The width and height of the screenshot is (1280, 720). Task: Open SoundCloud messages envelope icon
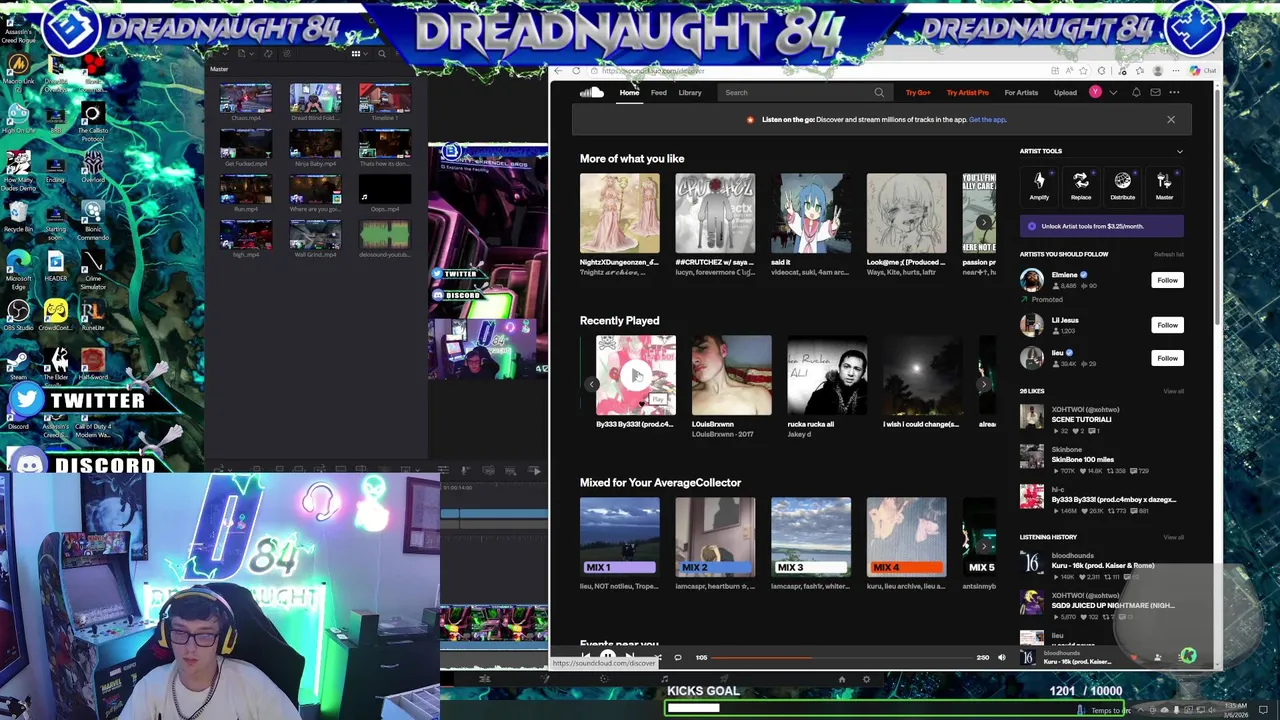[1155, 92]
